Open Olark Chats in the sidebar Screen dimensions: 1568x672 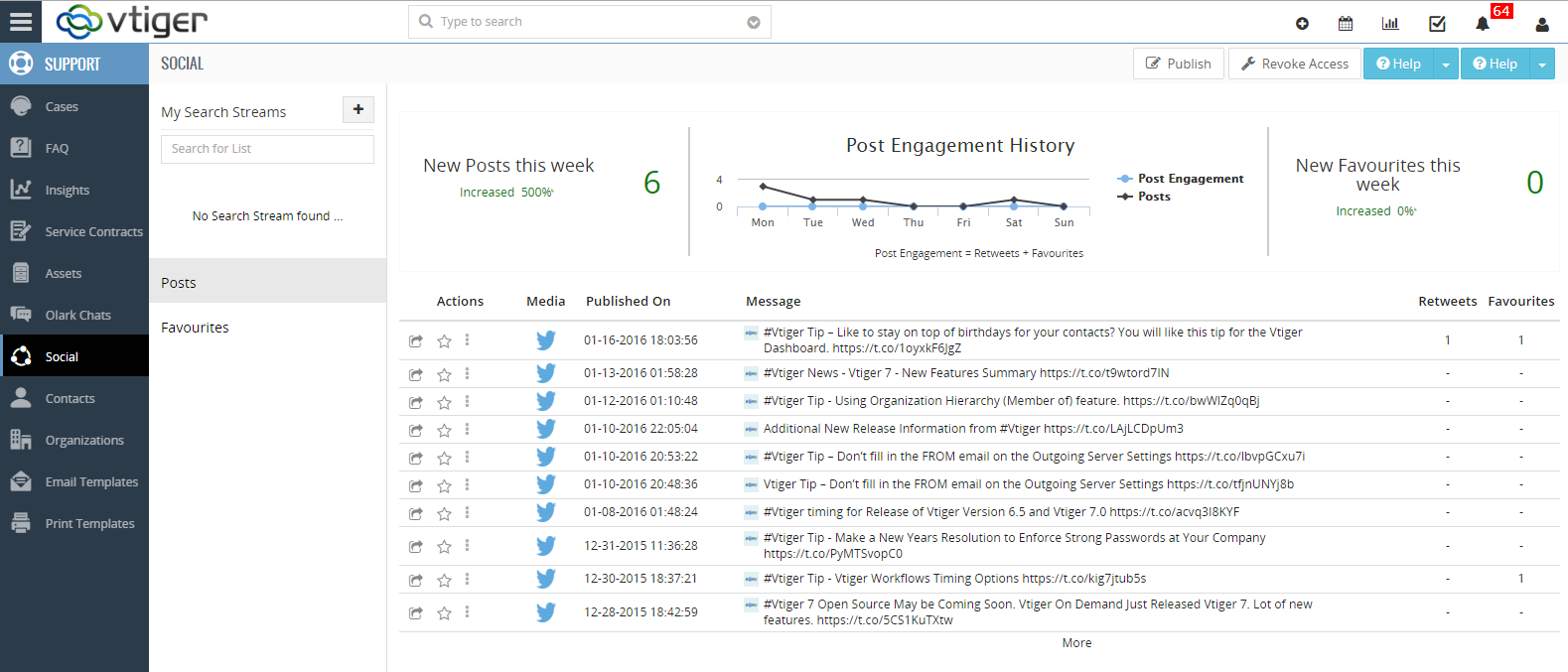74,315
